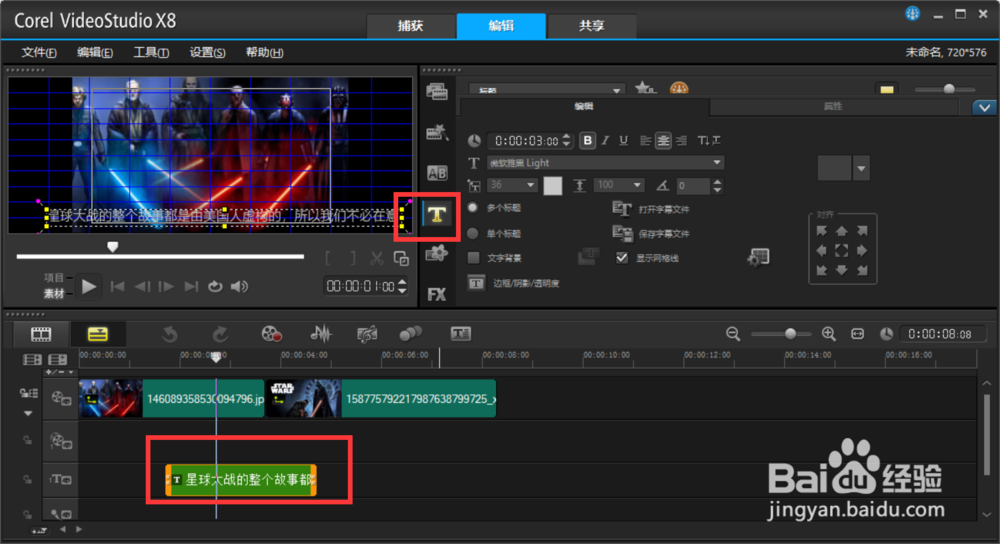
Task: Align title to center with alignment grid
Action: [x=842, y=251]
